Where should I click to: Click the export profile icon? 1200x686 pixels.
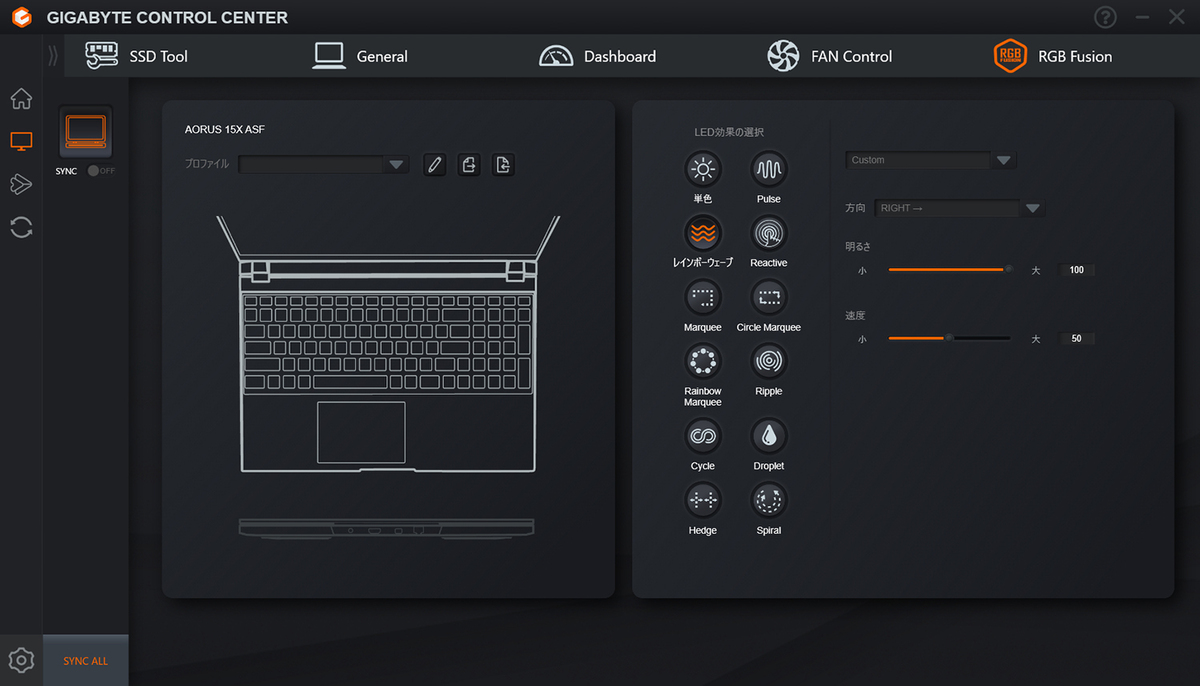(469, 165)
